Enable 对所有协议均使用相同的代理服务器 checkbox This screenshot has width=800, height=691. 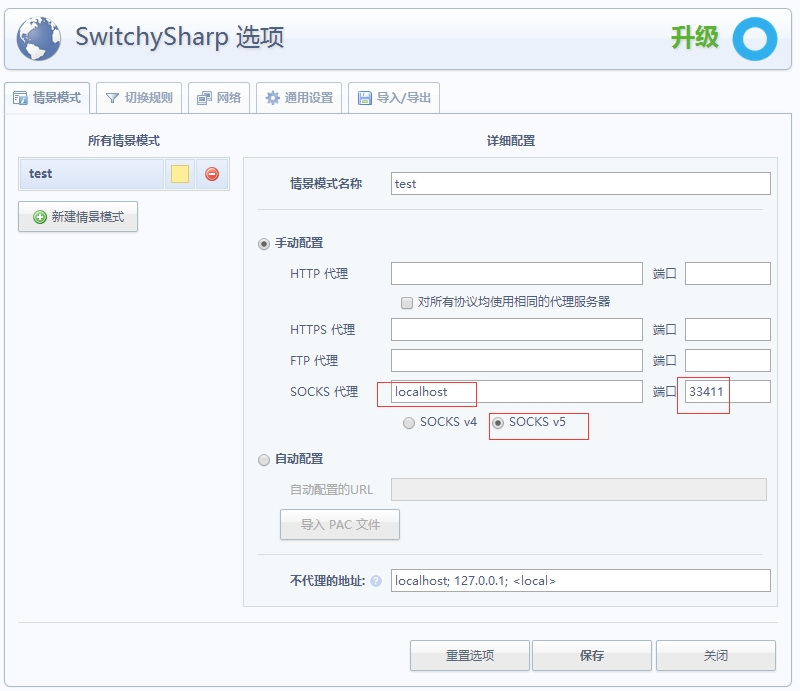click(407, 302)
